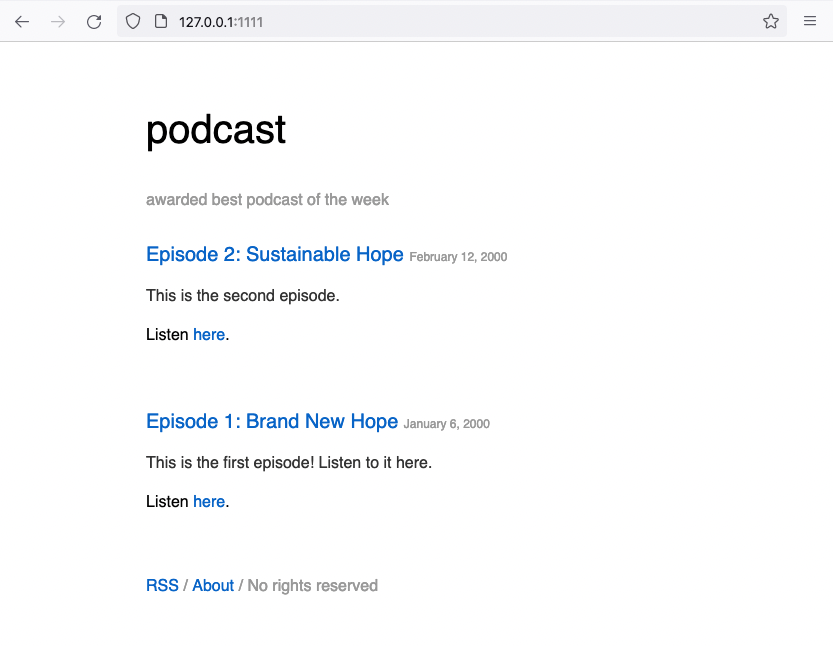Open the browser hamburger menu
Image resolution: width=833 pixels, height=646 pixels.
coord(810,21)
